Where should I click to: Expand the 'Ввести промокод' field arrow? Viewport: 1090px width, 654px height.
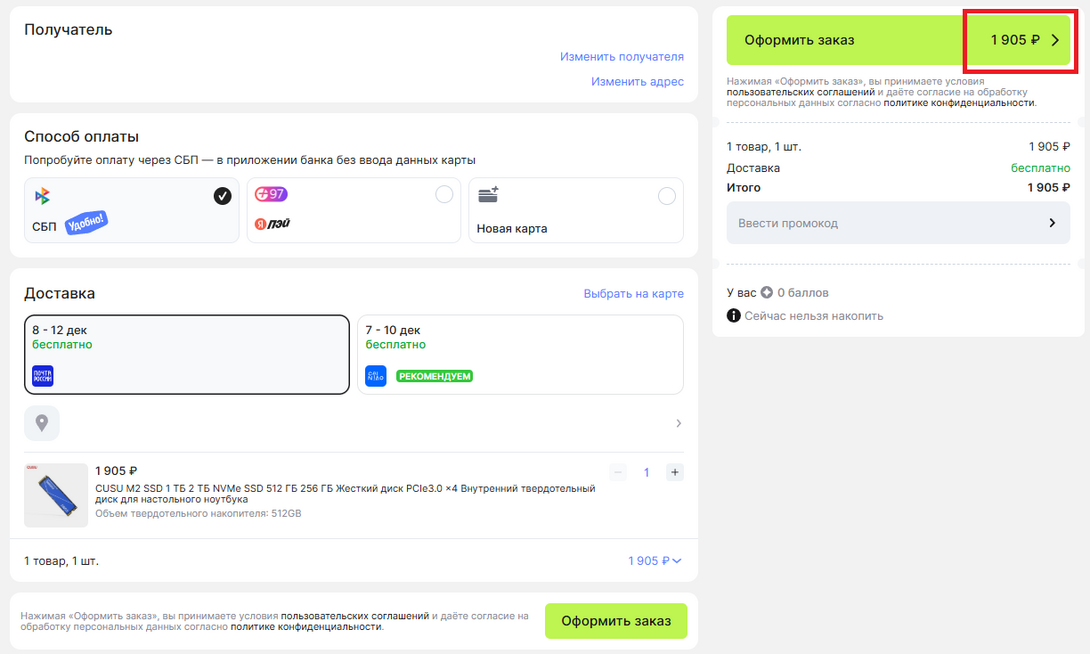click(1051, 223)
